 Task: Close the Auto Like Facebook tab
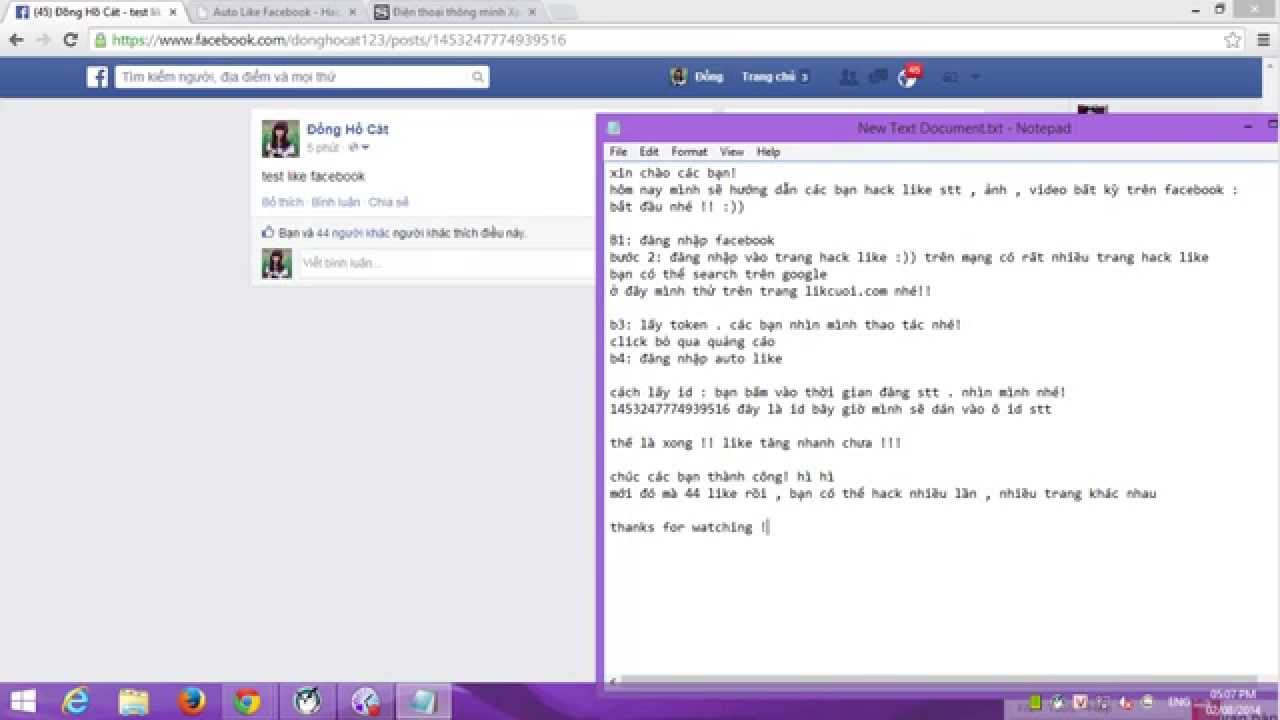click(x=352, y=12)
